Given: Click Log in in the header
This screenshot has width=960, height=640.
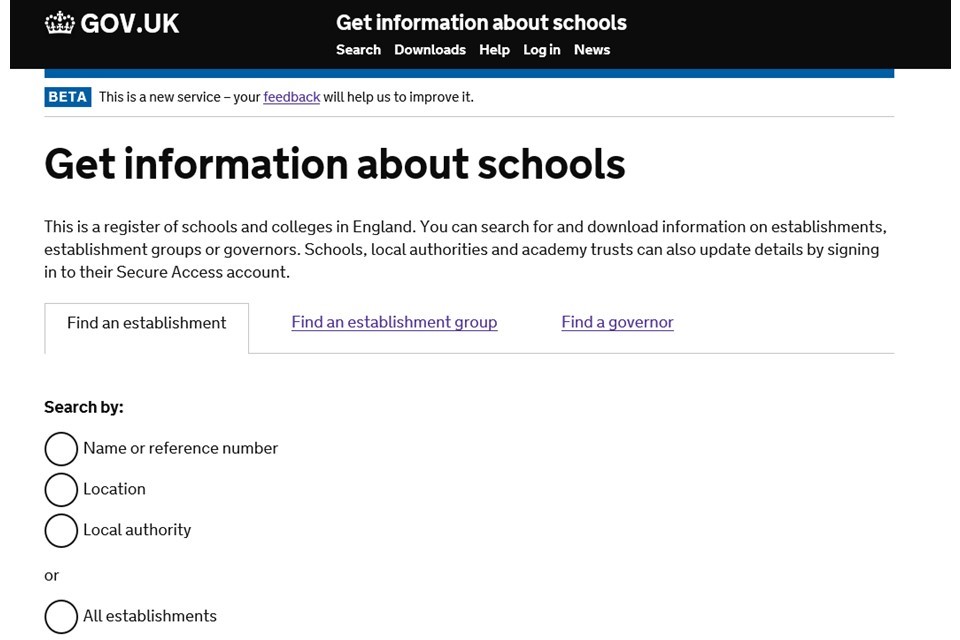Looking at the screenshot, I should click(x=541, y=50).
